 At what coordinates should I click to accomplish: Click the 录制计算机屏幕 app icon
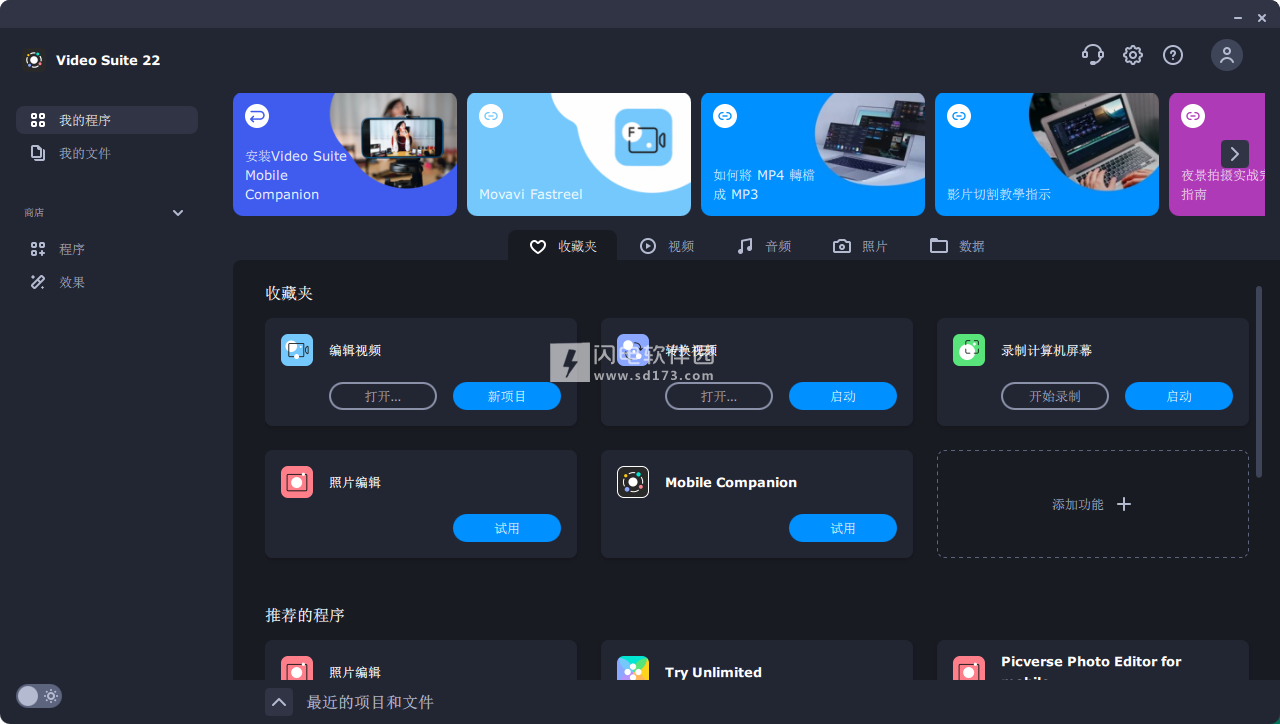(x=969, y=350)
